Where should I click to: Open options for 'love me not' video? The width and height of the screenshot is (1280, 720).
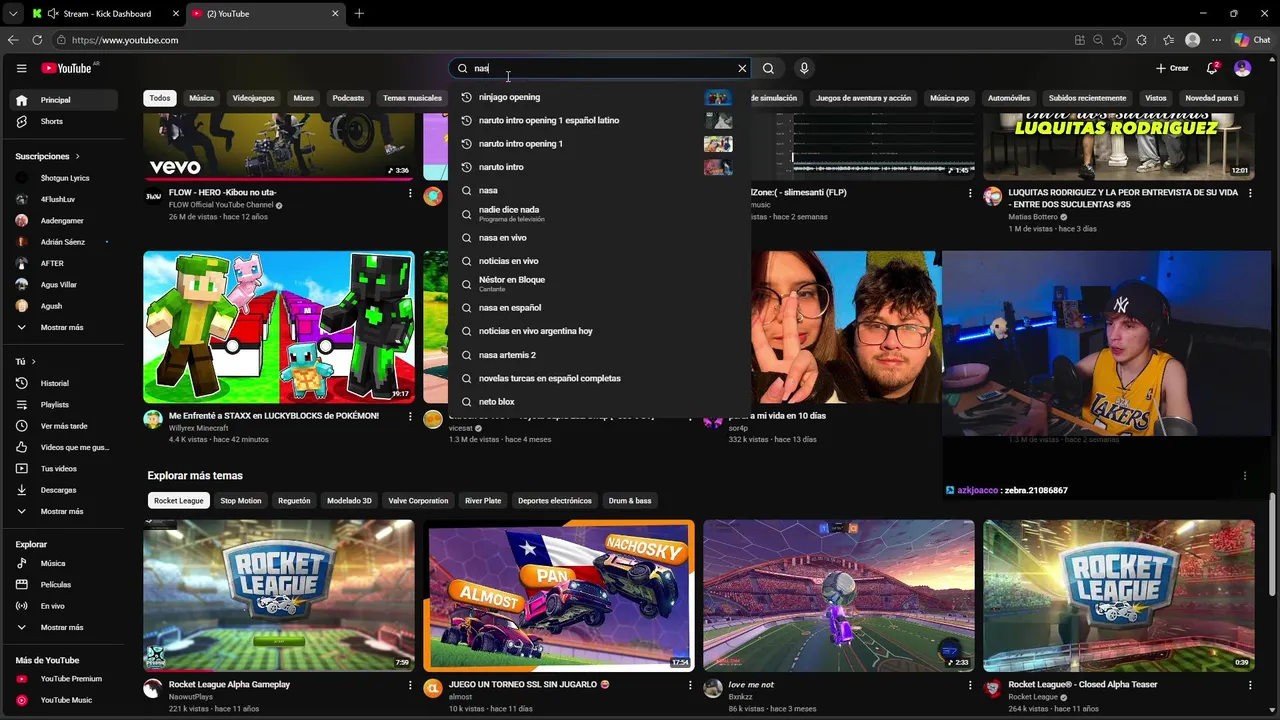[970, 685]
